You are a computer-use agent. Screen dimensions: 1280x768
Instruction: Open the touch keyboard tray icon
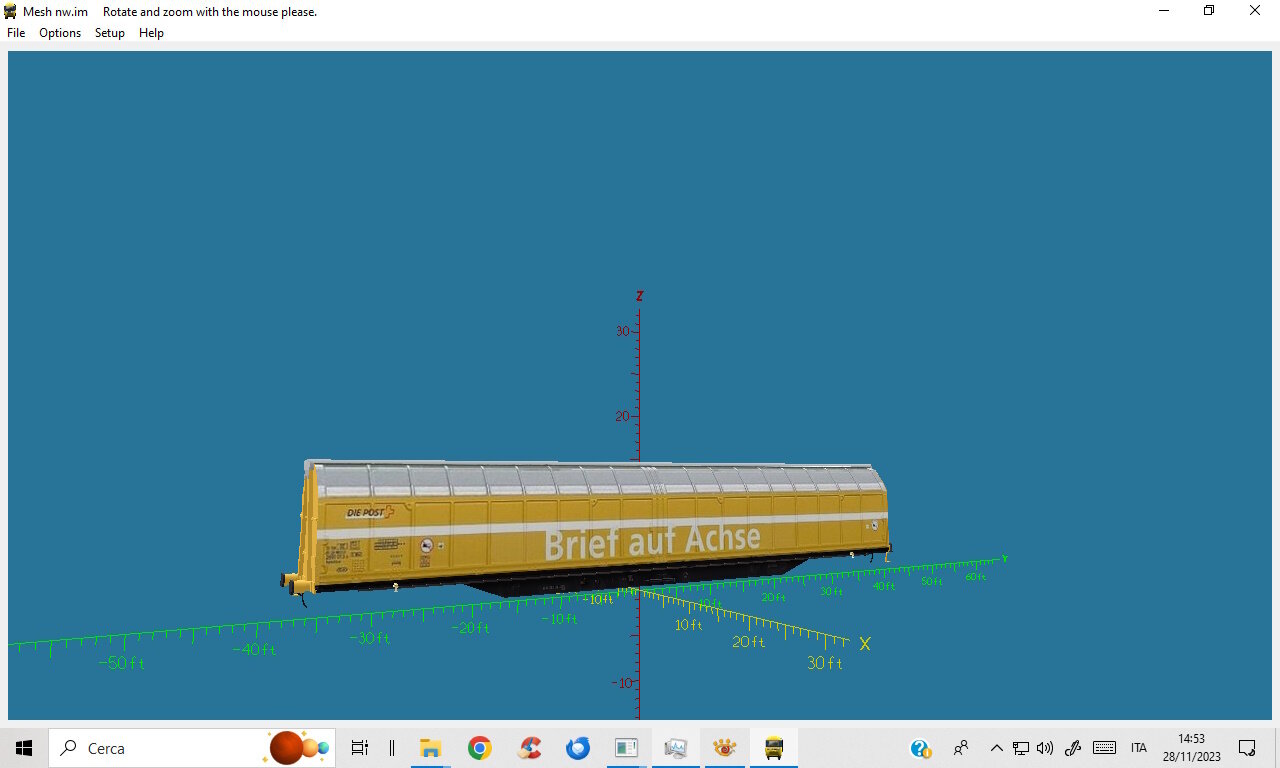pyautogui.click(x=1105, y=748)
